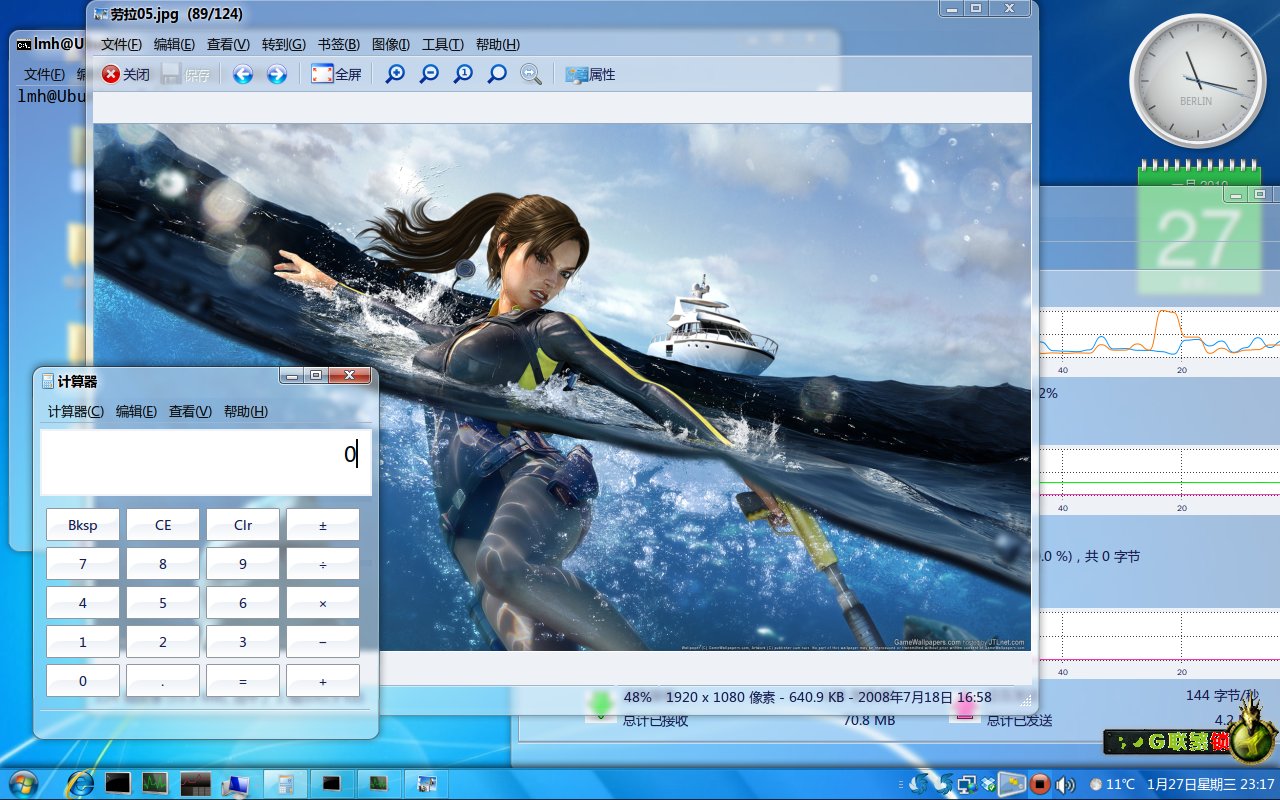Enter 全屏 fullscreen mode in the image viewer

pyautogui.click(x=336, y=74)
